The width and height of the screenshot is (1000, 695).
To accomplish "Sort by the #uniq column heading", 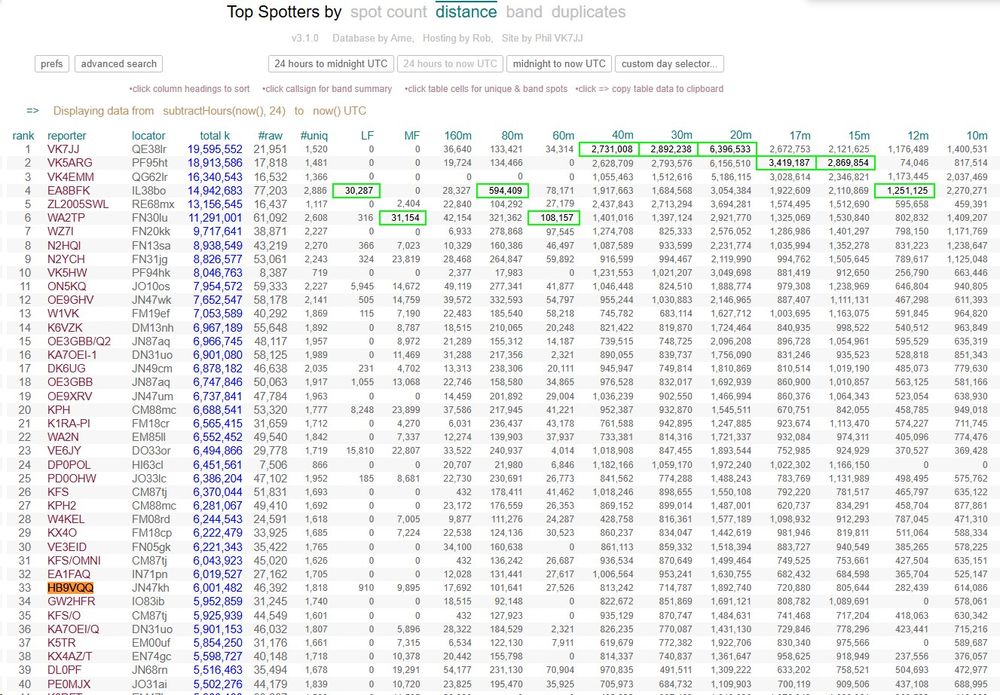I will click(314, 135).
